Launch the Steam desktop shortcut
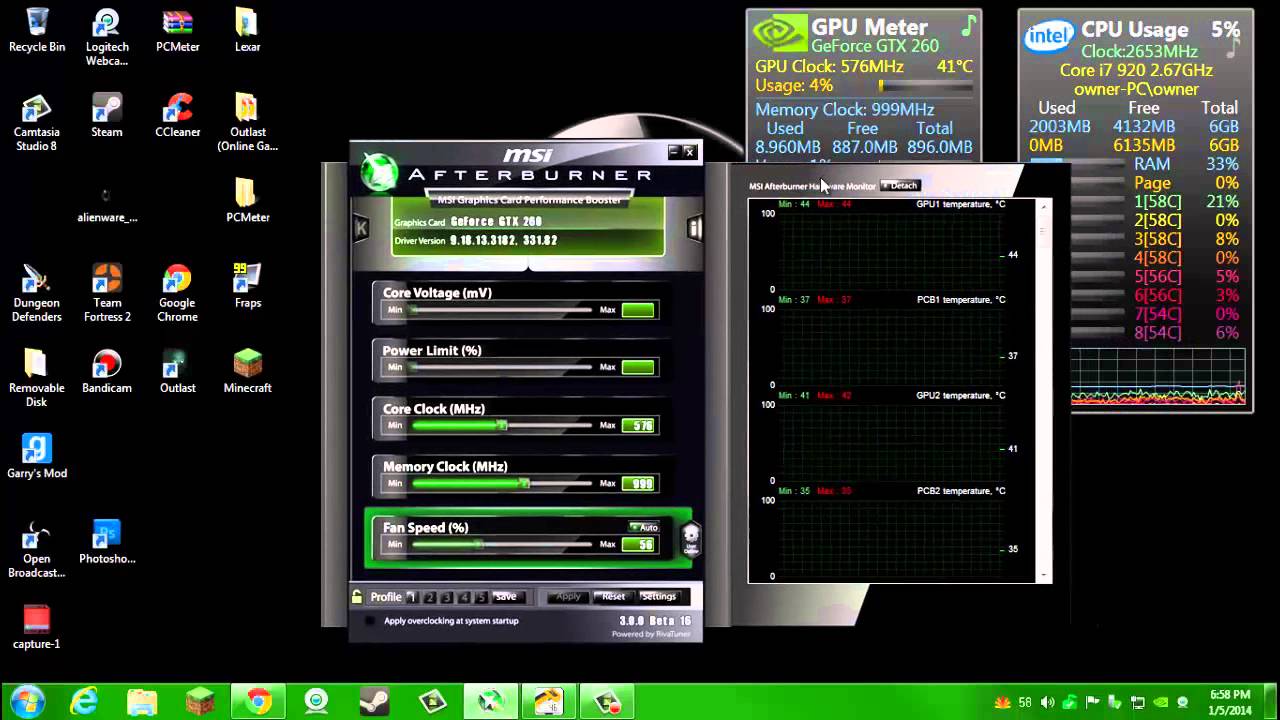The image size is (1280, 720). pos(107,115)
